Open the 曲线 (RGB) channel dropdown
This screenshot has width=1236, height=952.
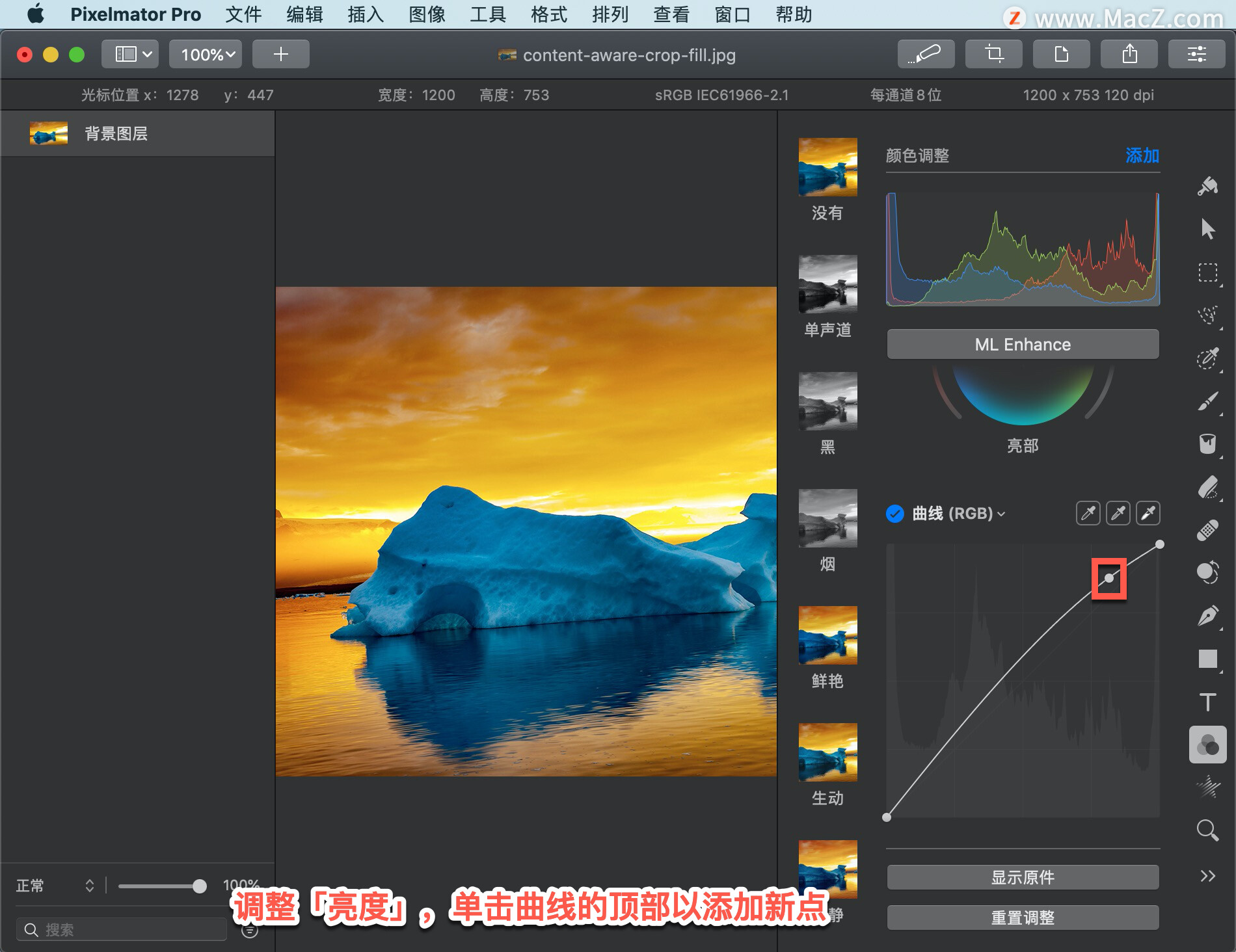click(x=1001, y=513)
